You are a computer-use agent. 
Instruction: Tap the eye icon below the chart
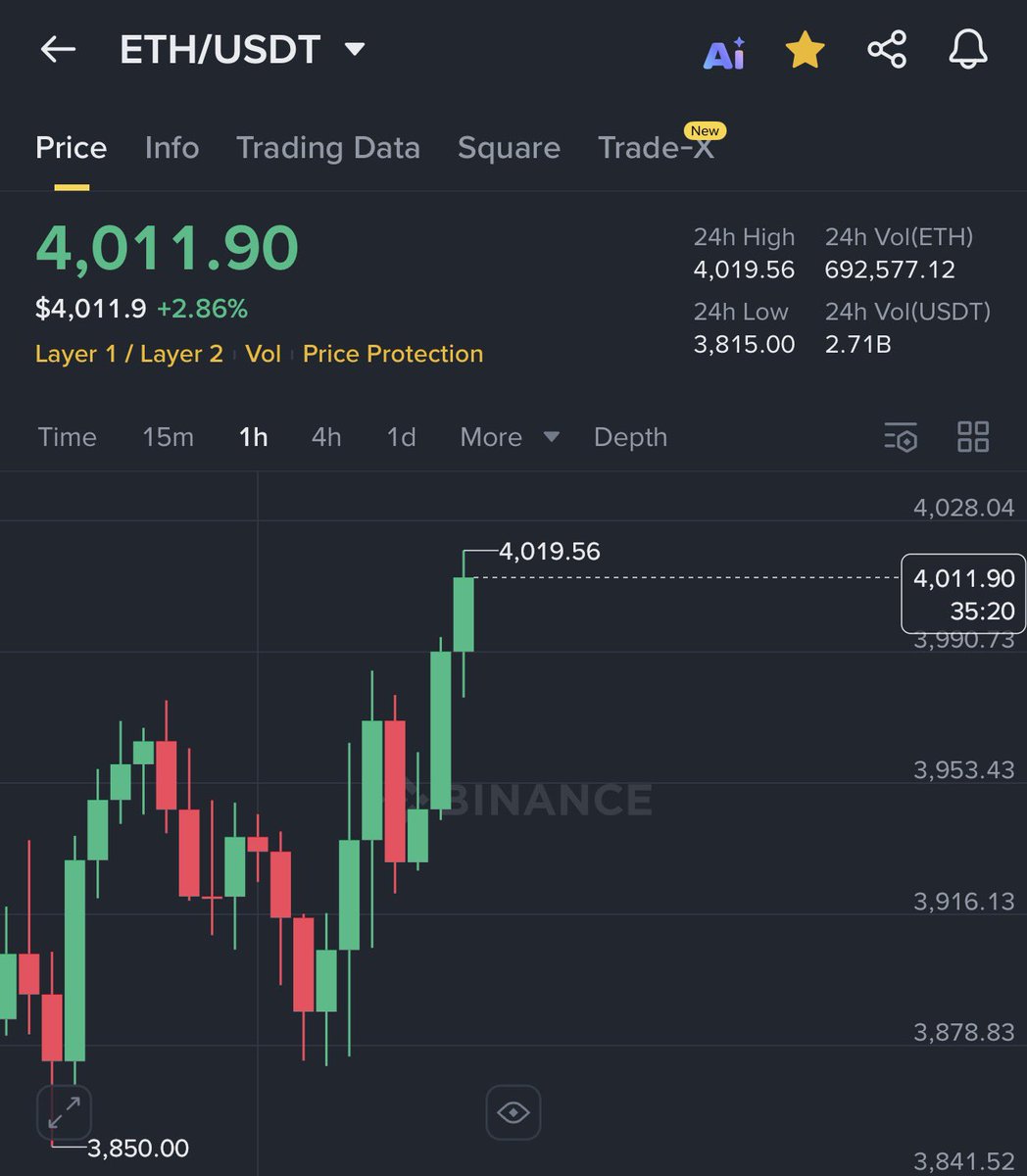point(513,1112)
